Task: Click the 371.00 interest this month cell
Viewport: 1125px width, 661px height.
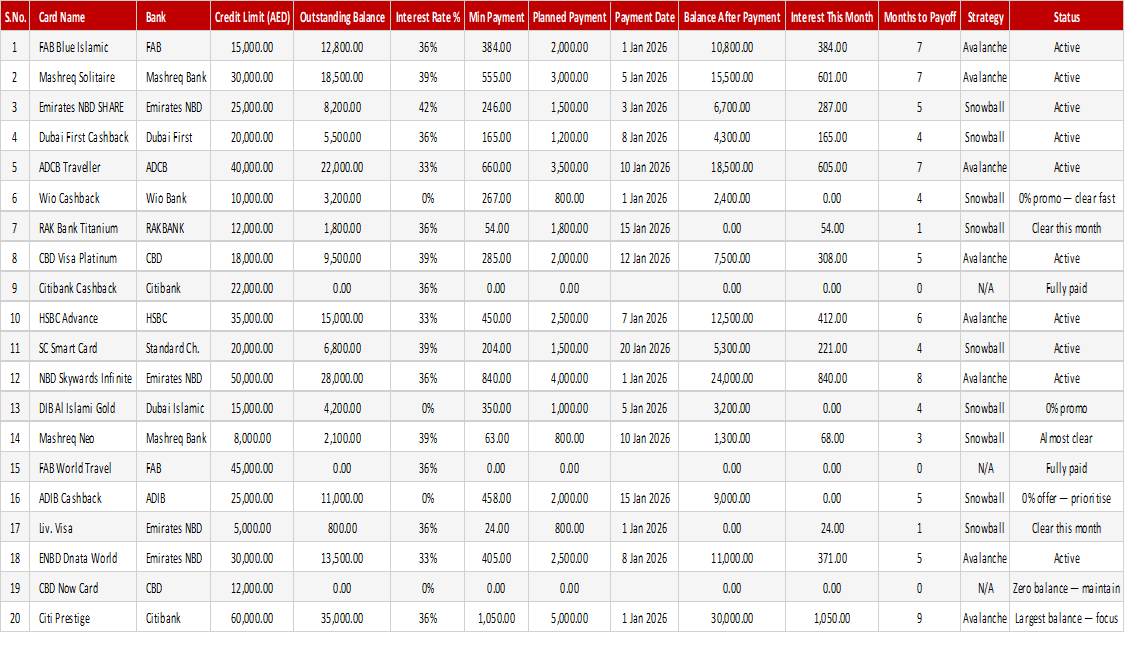Action: [x=832, y=558]
